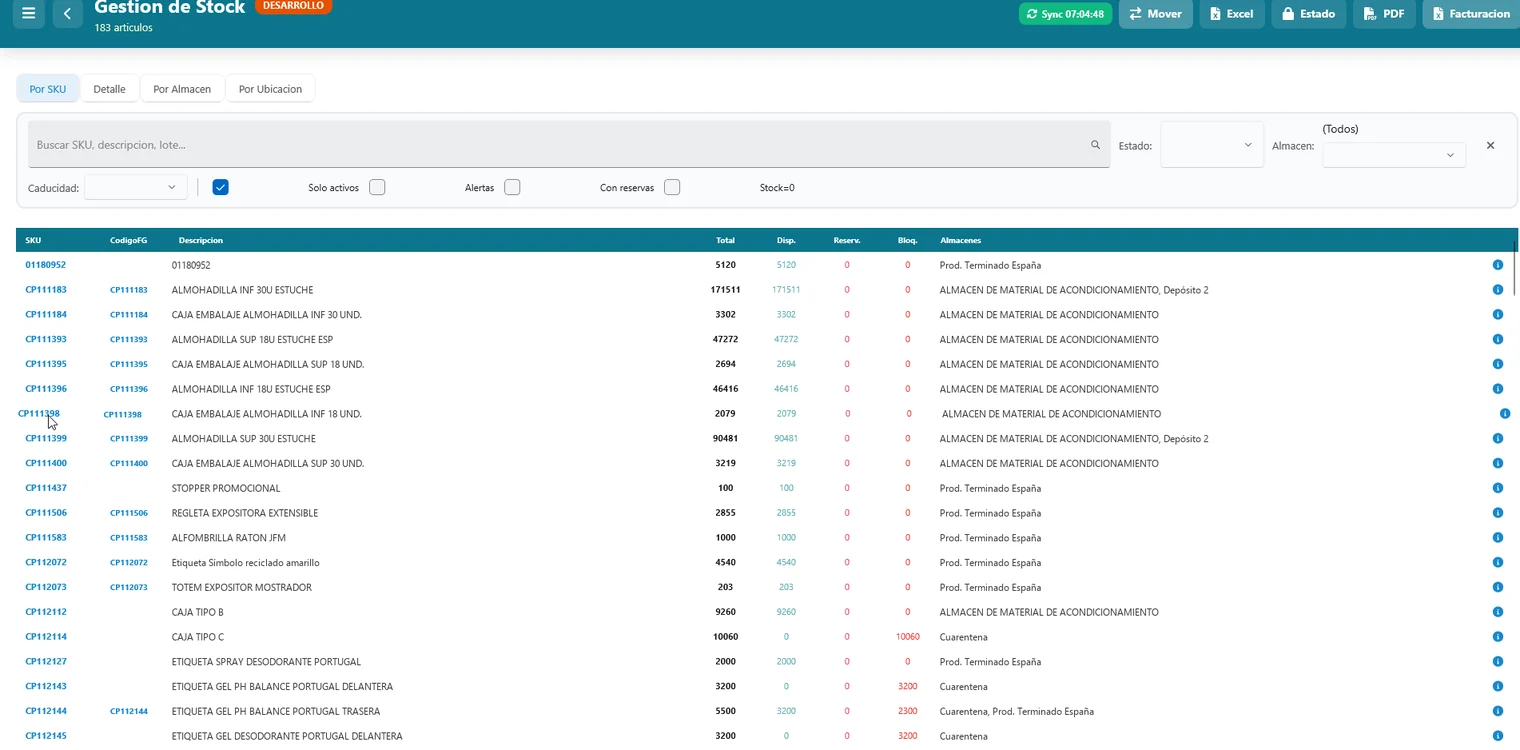Image resolution: width=1520 pixels, height=750 pixels.
Task: Switch to Por Ubicacion tab
Action: 270,89
